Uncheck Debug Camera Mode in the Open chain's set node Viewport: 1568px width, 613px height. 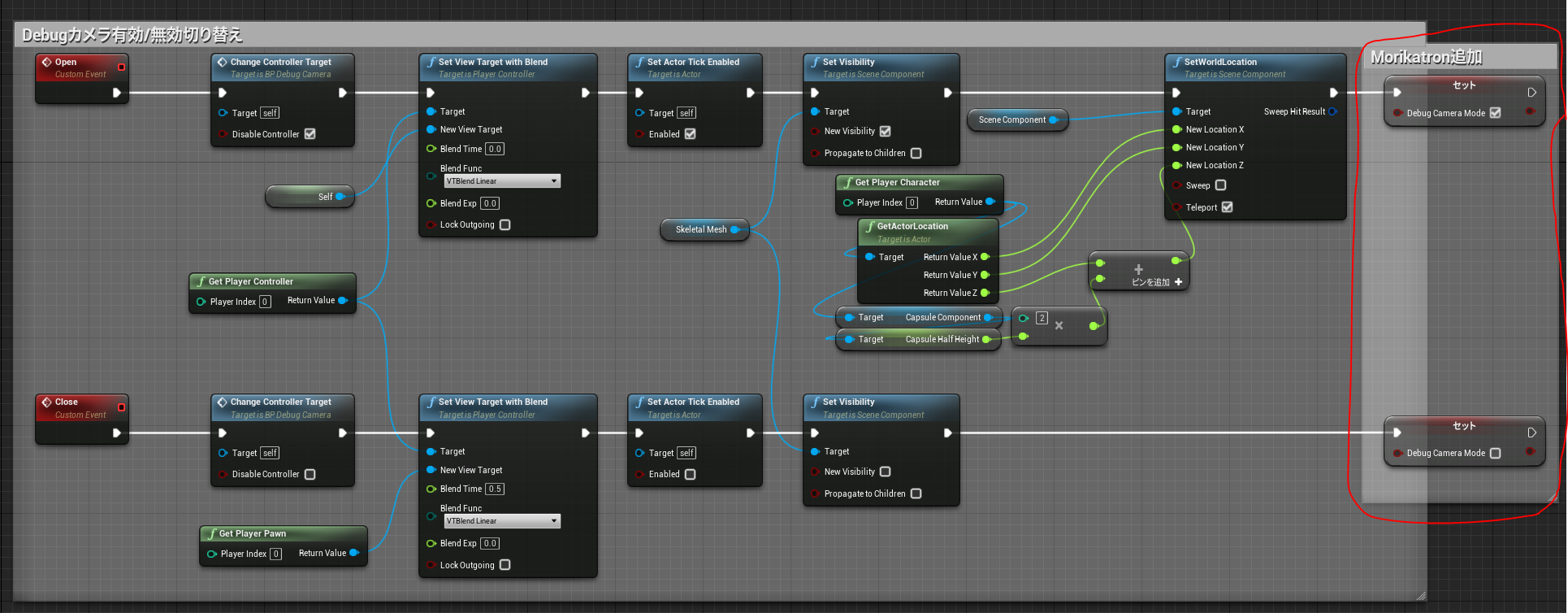[x=1495, y=113]
